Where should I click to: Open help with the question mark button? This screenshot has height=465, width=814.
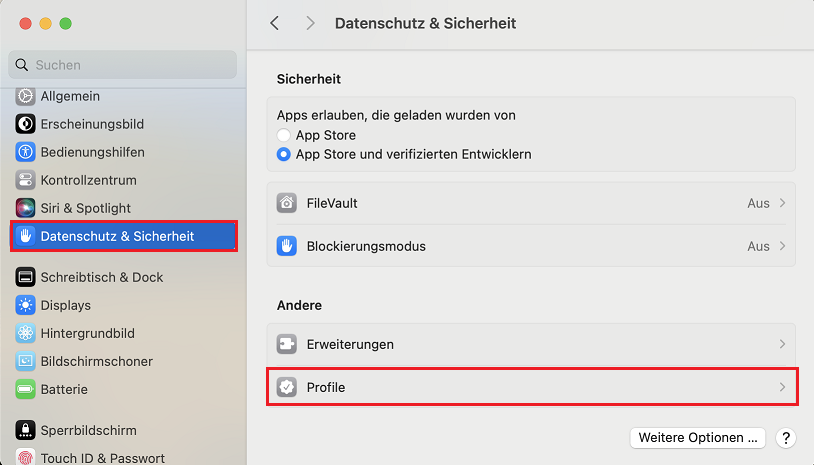click(786, 438)
